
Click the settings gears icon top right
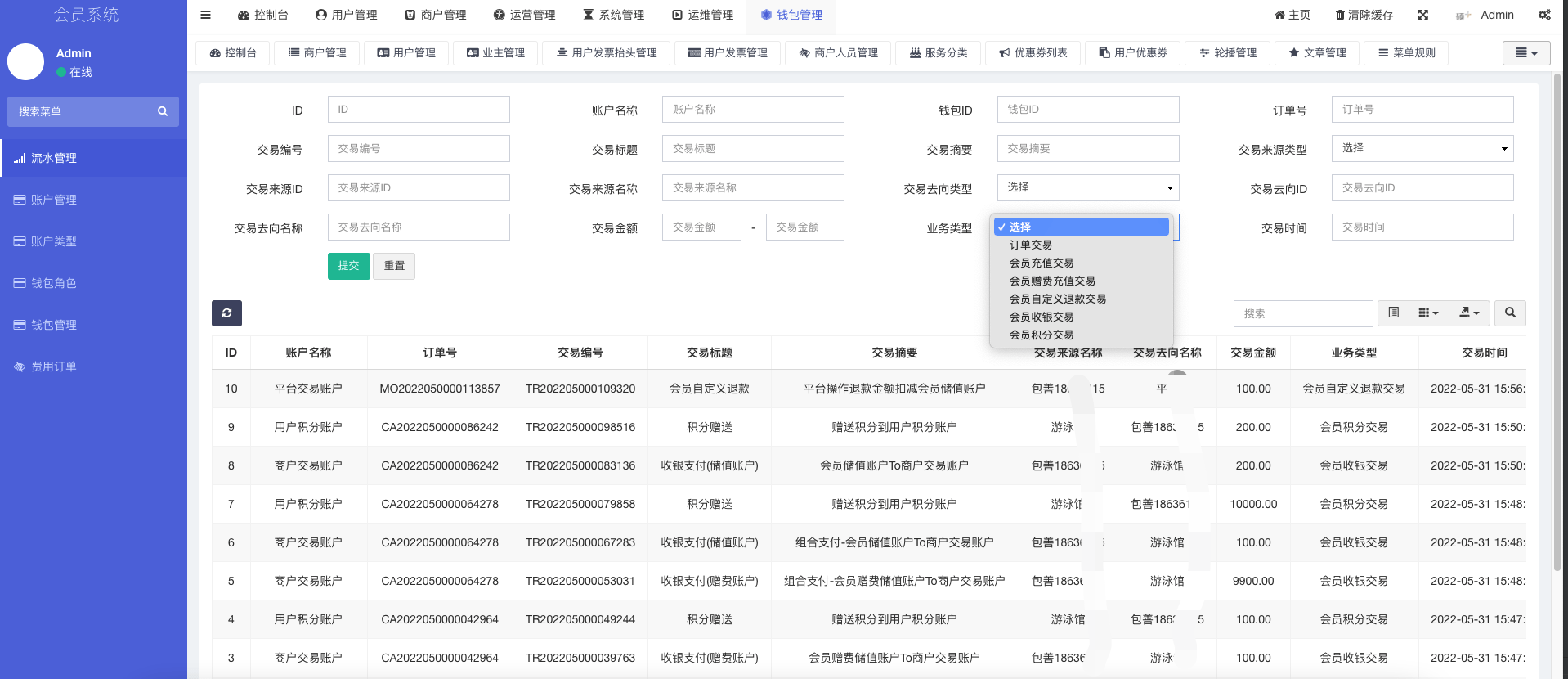point(1544,15)
